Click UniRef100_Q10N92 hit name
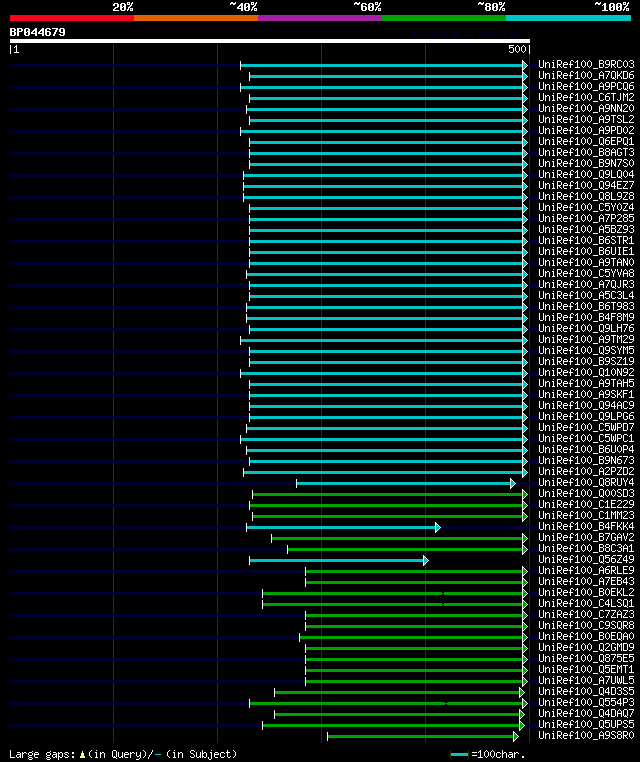The height and width of the screenshot is (762, 640). [586, 372]
